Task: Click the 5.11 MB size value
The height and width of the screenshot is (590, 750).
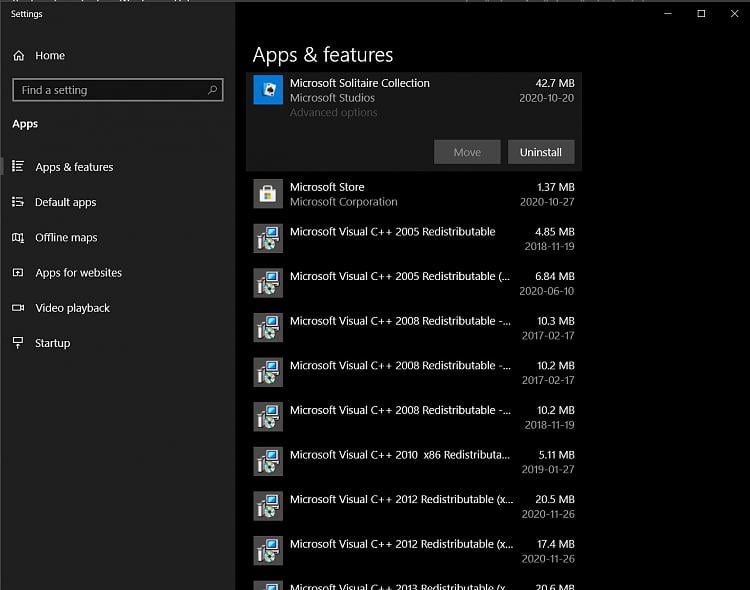Action: (x=556, y=455)
